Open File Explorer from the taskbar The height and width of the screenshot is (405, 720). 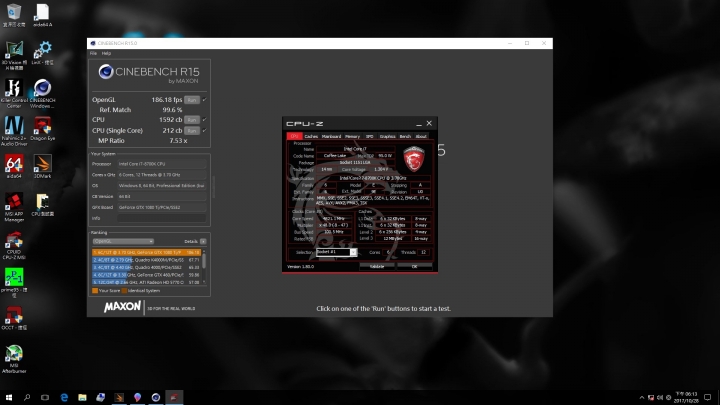point(82,397)
